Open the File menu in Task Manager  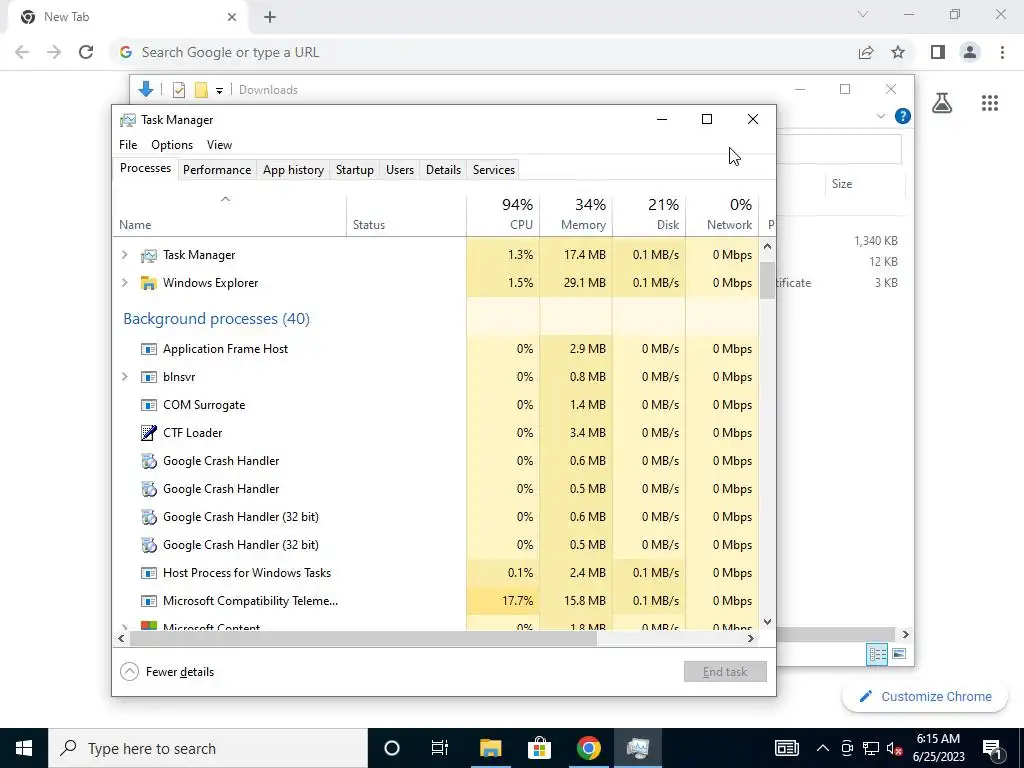coord(128,145)
